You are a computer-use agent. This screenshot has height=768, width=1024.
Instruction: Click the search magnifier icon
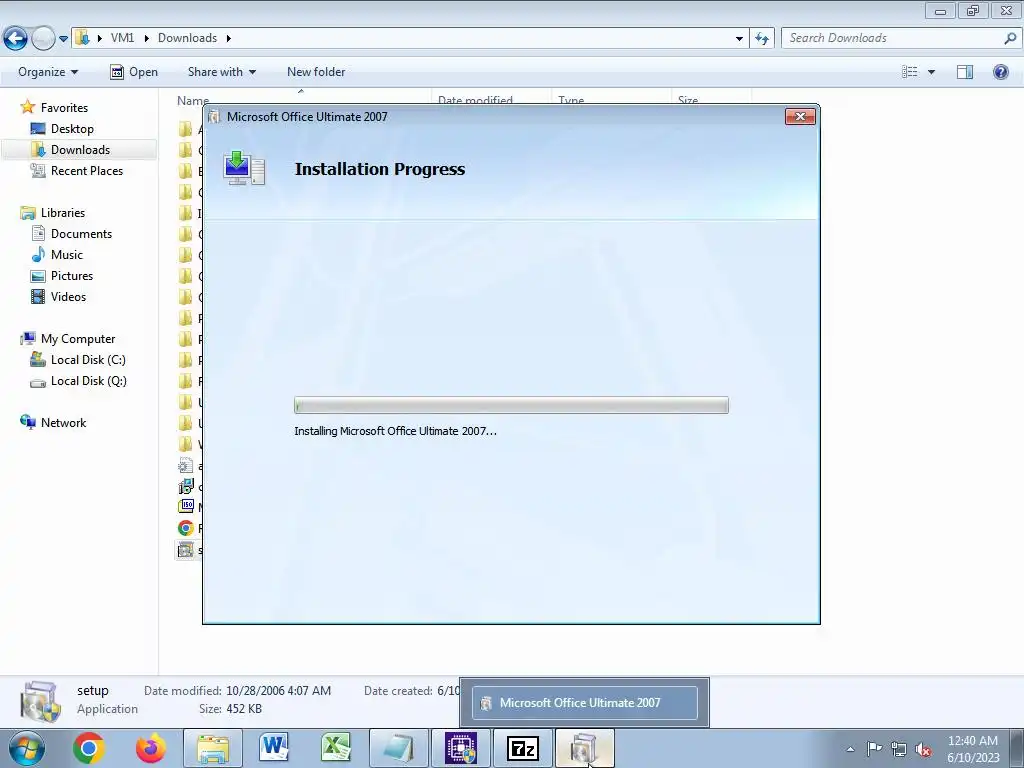tap(1010, 38)
